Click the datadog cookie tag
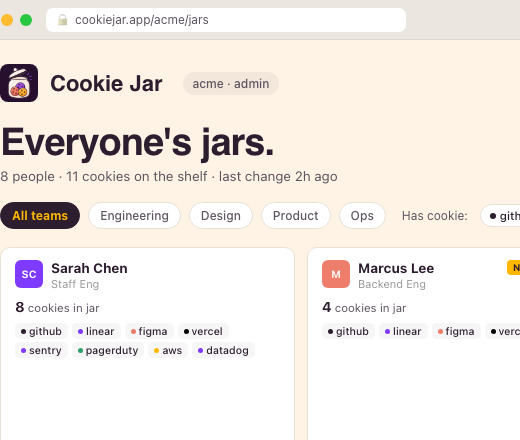Image resolution: width=520 pixels, height=440 pixels. [223, 350]
